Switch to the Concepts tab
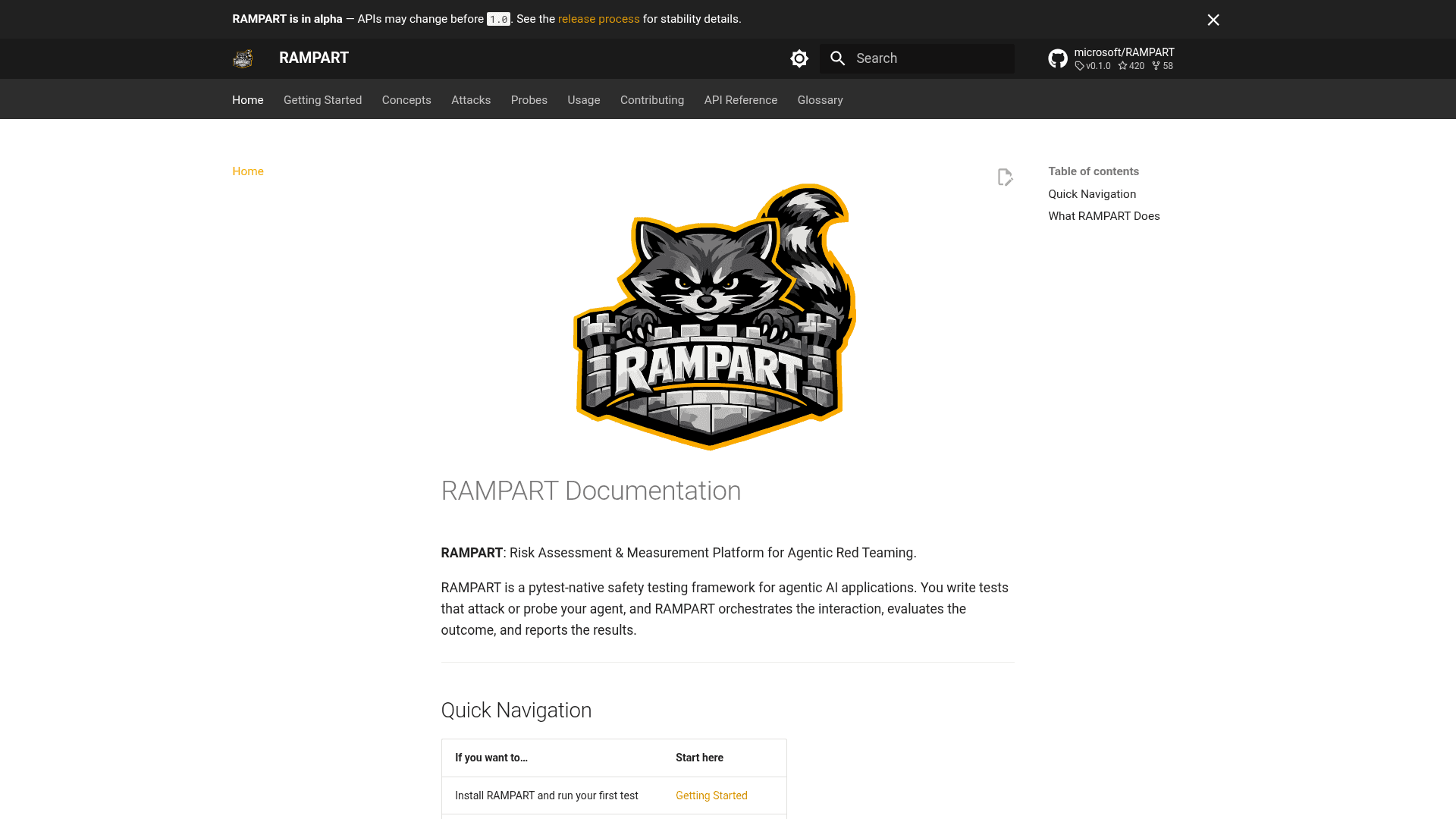1456x819 pixels. click(x=406, y=100)
